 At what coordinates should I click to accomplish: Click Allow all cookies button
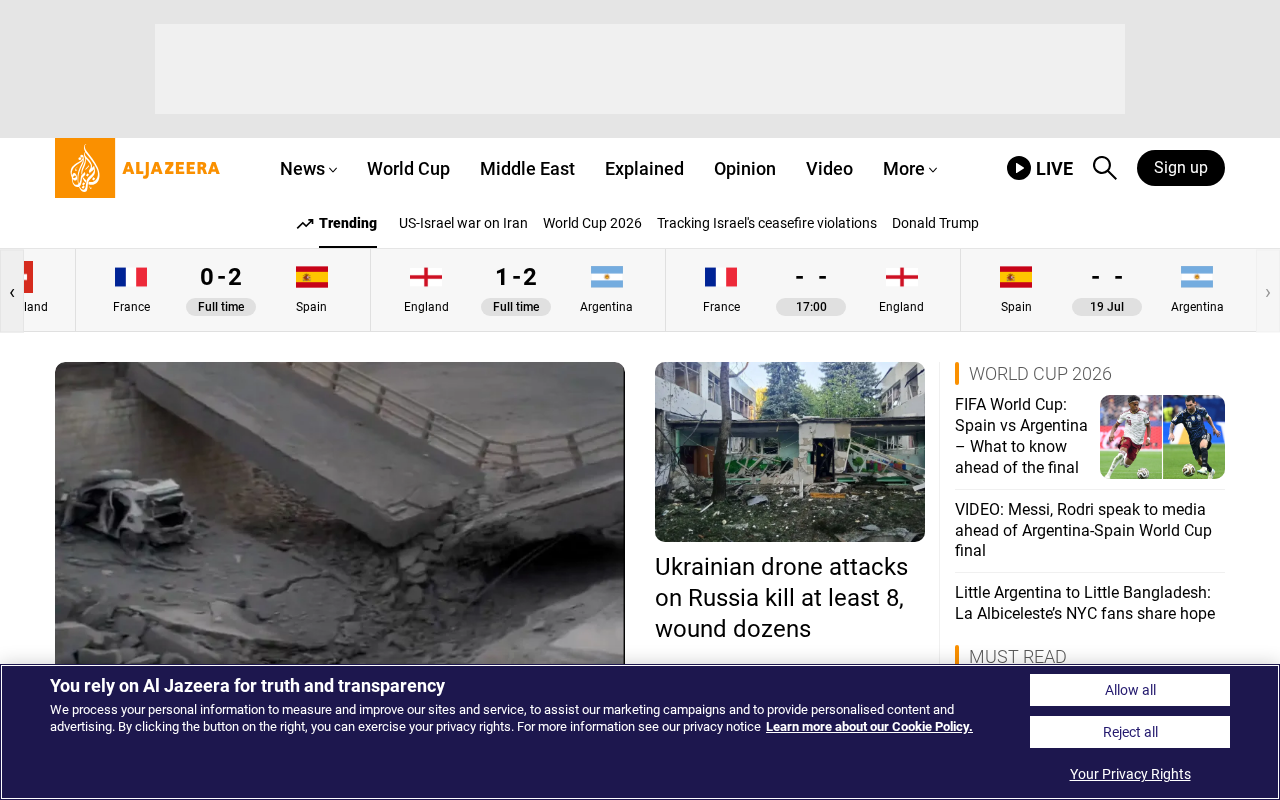[x=1130, y=690]
